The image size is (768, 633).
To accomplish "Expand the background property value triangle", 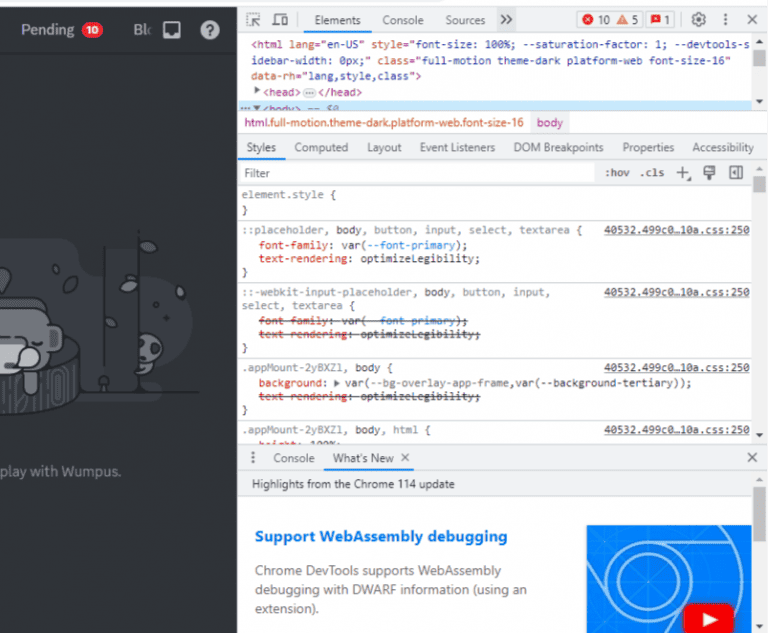I will point(336,383).
